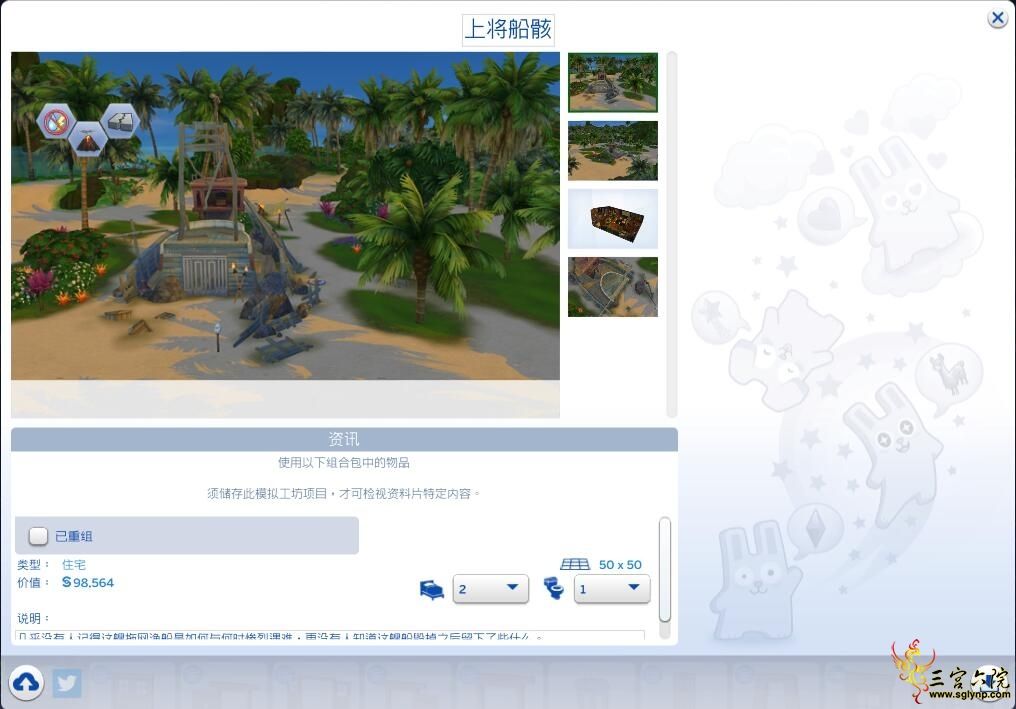The width and height of the screenshot is (1016, 709).
Task: Click the bed bedrooms icon
Action: coord(432,589)
